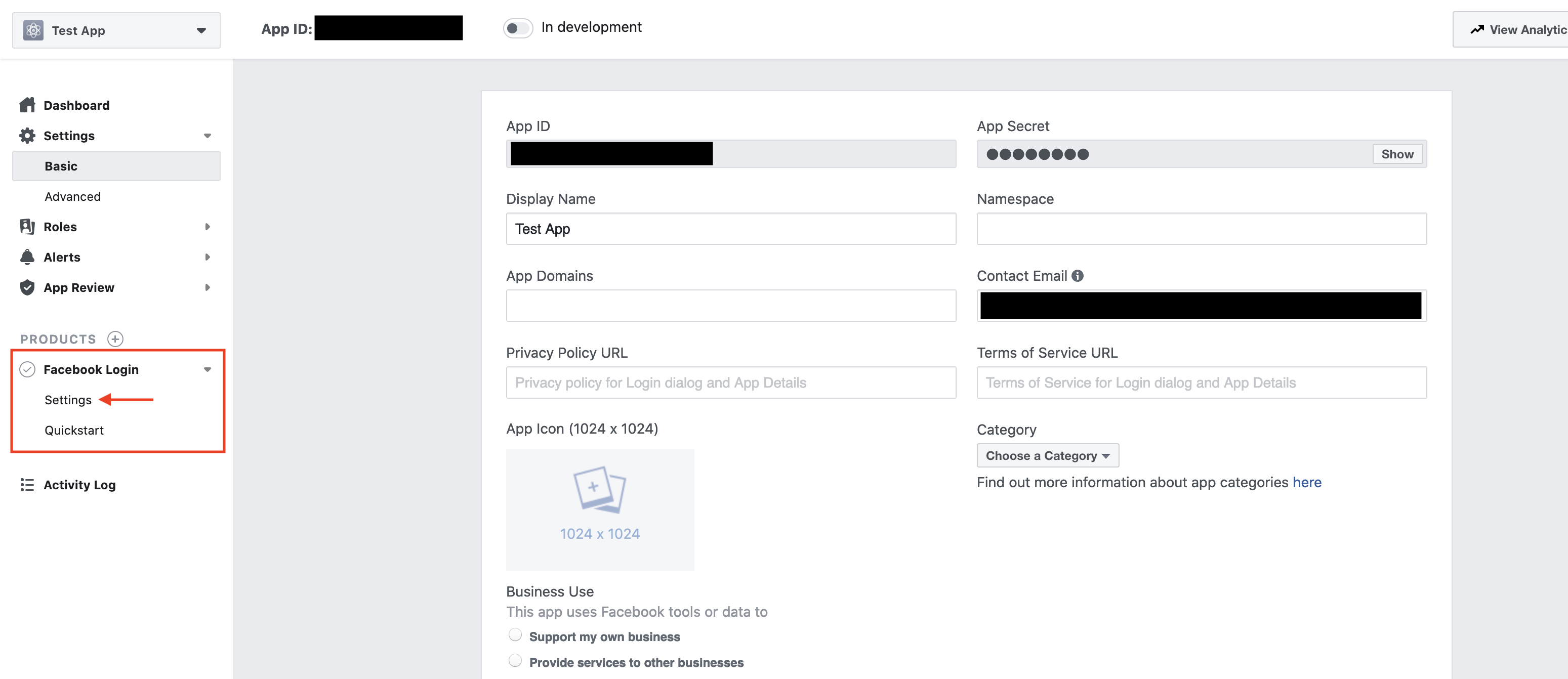
Task: Show the App Secret
Action: tap(1397, 154)
